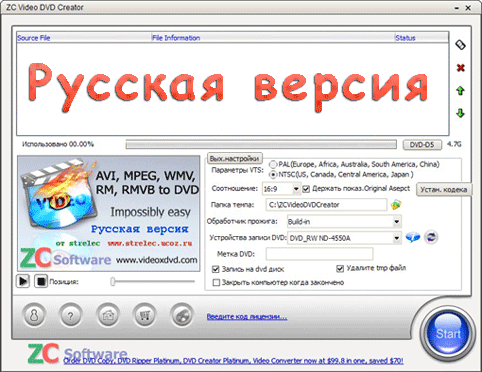The height and width of the screenshot is (372, 482).
Task: Select PAL video standard radio button
Action: click(273, 164)
